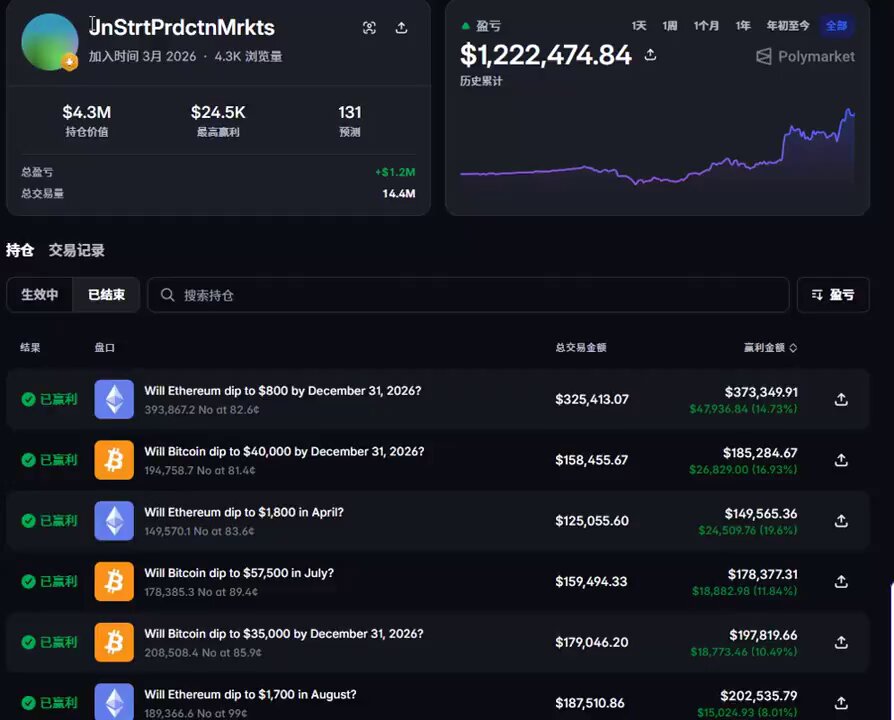Click the Bitcoin icon for the $40,000 market
The height and width of the screenshot is (720, 894).
click(x=114, y=460)
